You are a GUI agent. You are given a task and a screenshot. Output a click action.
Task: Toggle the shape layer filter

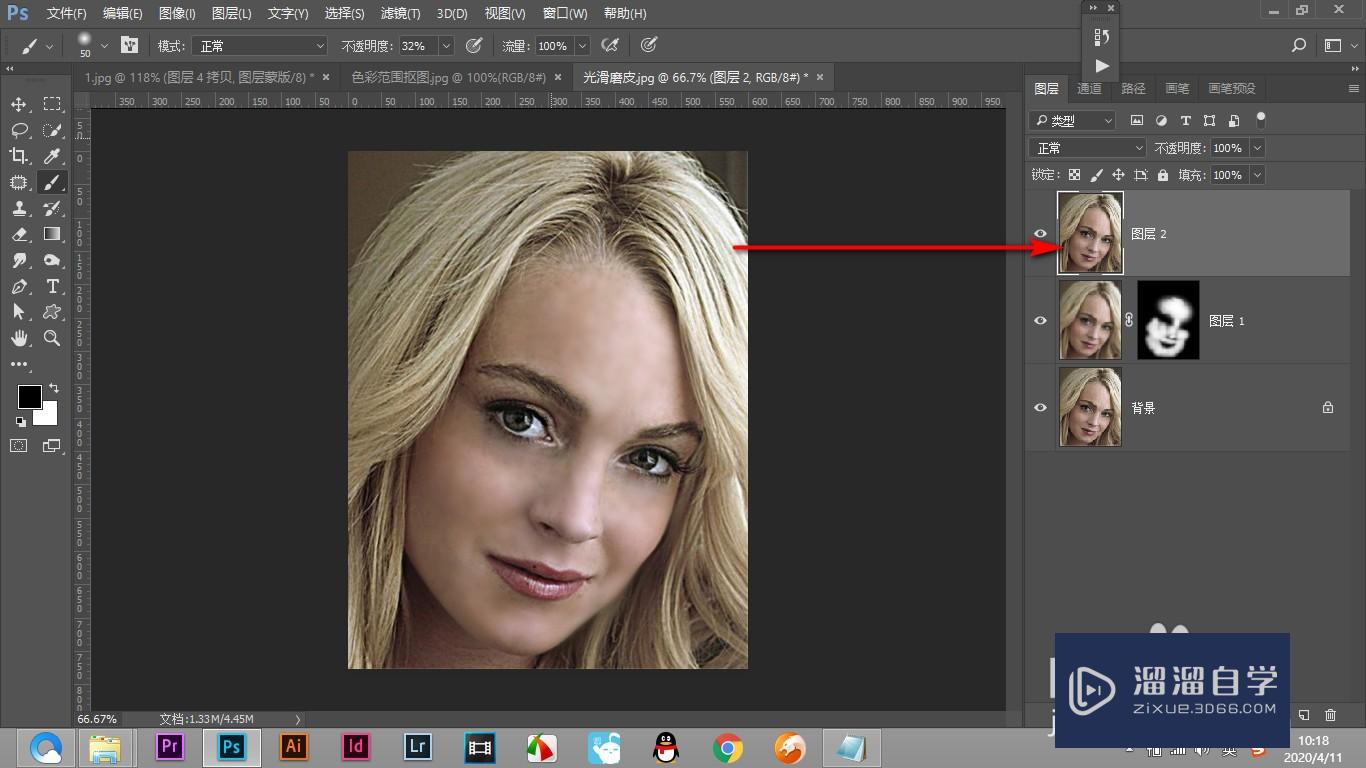pos(1209,120)
